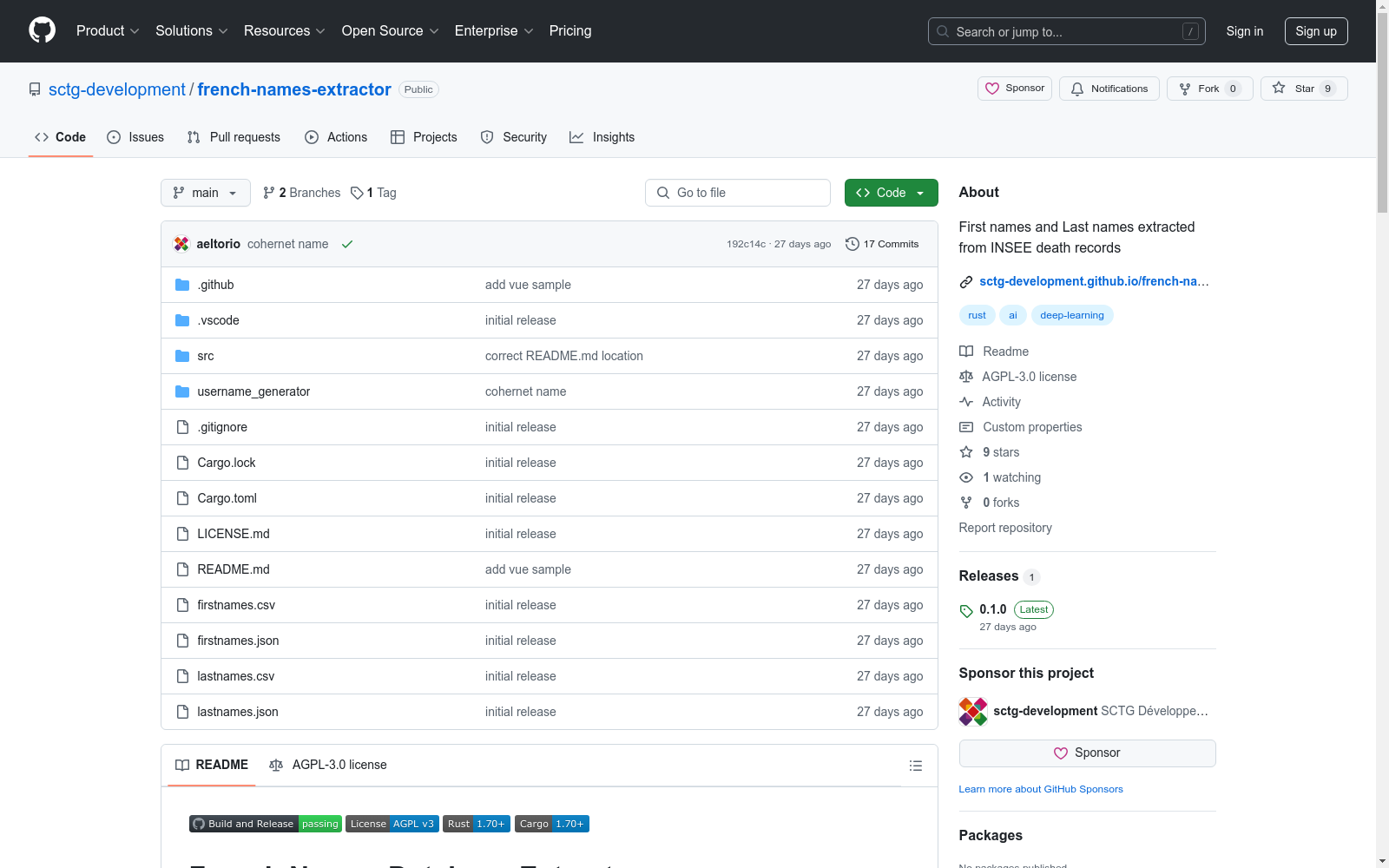Image resolution: width=1389 pixels, height=868 pixels.
Task: Open the Pricing link
Action: (x=570, y=31)
